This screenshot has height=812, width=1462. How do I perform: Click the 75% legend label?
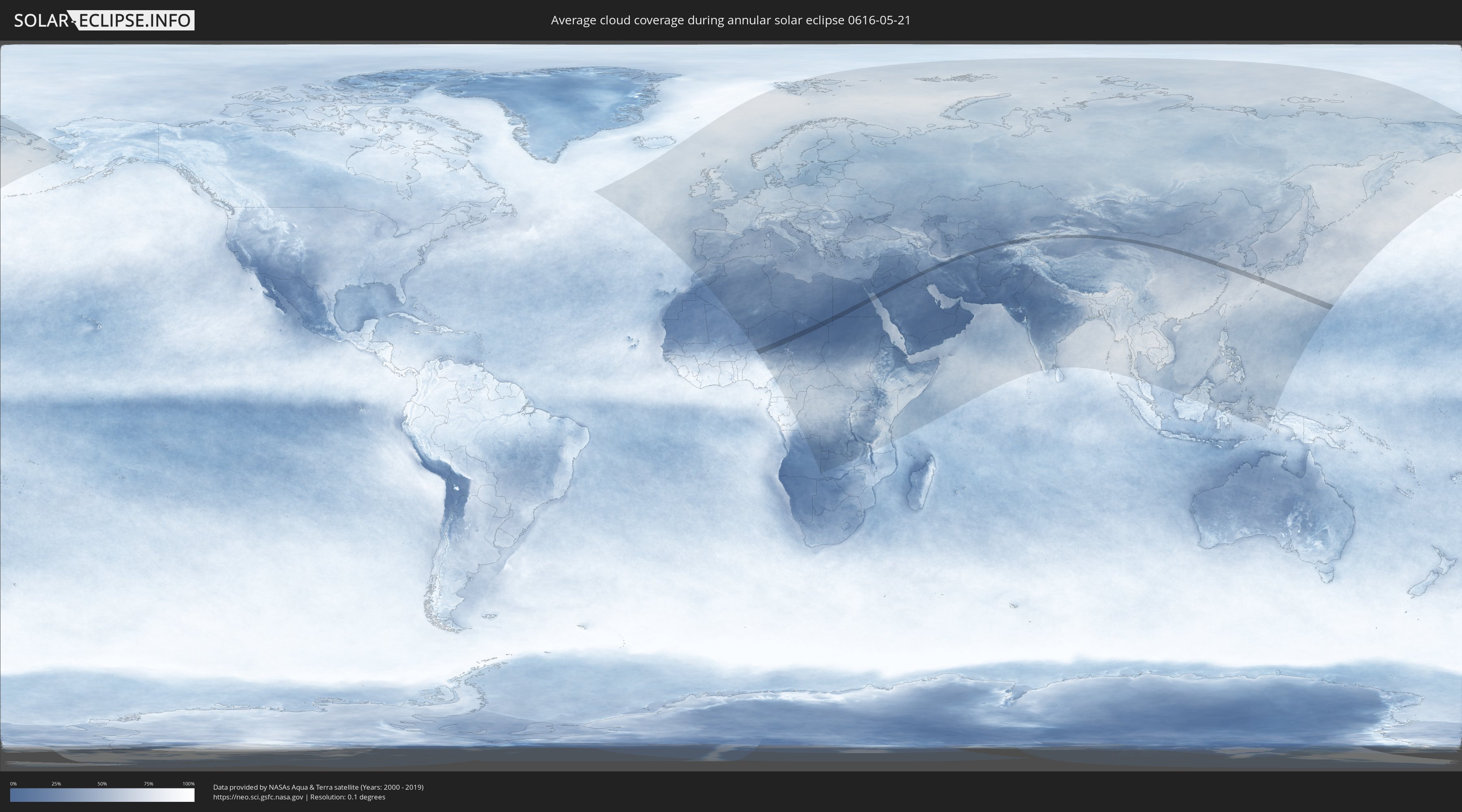tap(148, 784)
